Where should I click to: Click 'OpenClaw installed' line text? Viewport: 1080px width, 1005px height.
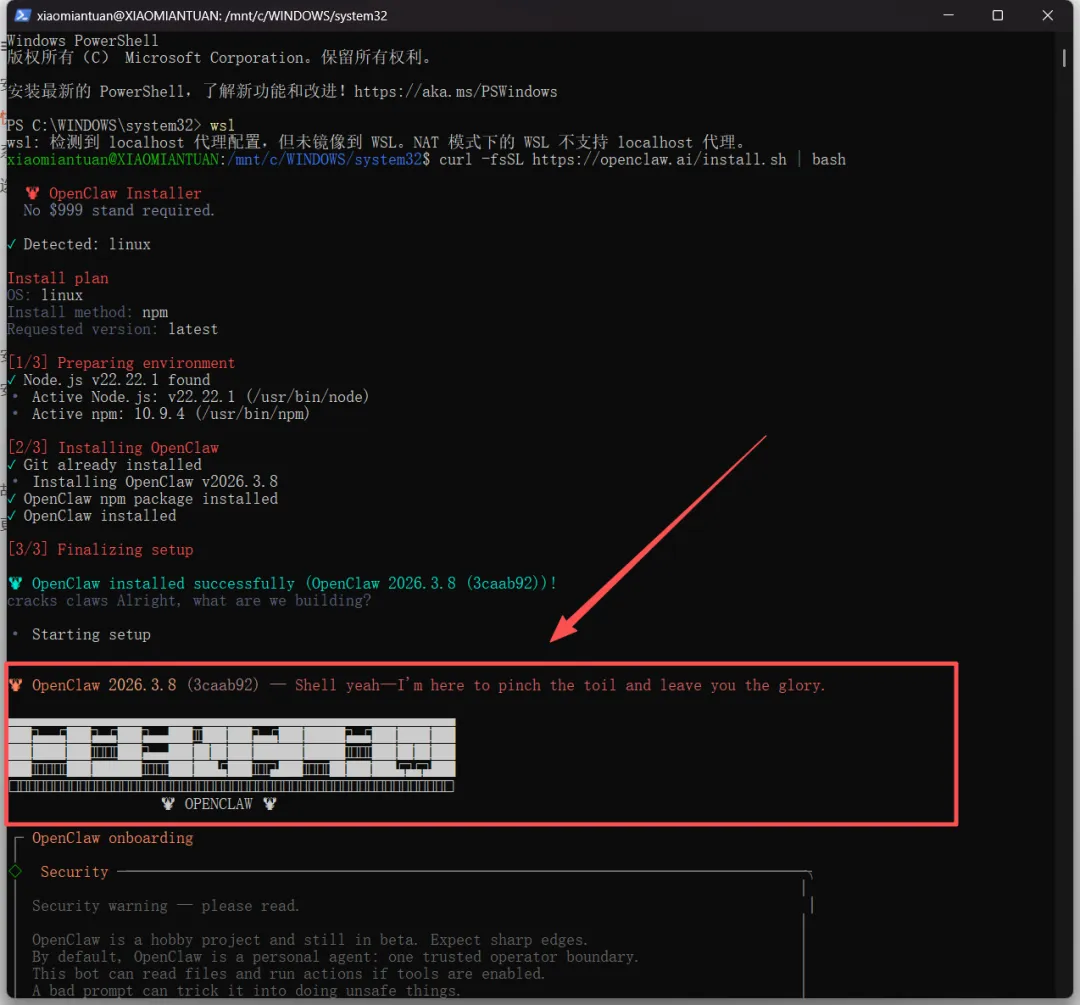click(100, 516)
